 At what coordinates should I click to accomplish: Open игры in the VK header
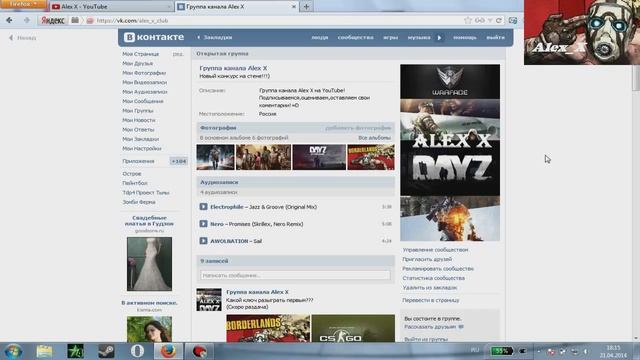(390, 38)
